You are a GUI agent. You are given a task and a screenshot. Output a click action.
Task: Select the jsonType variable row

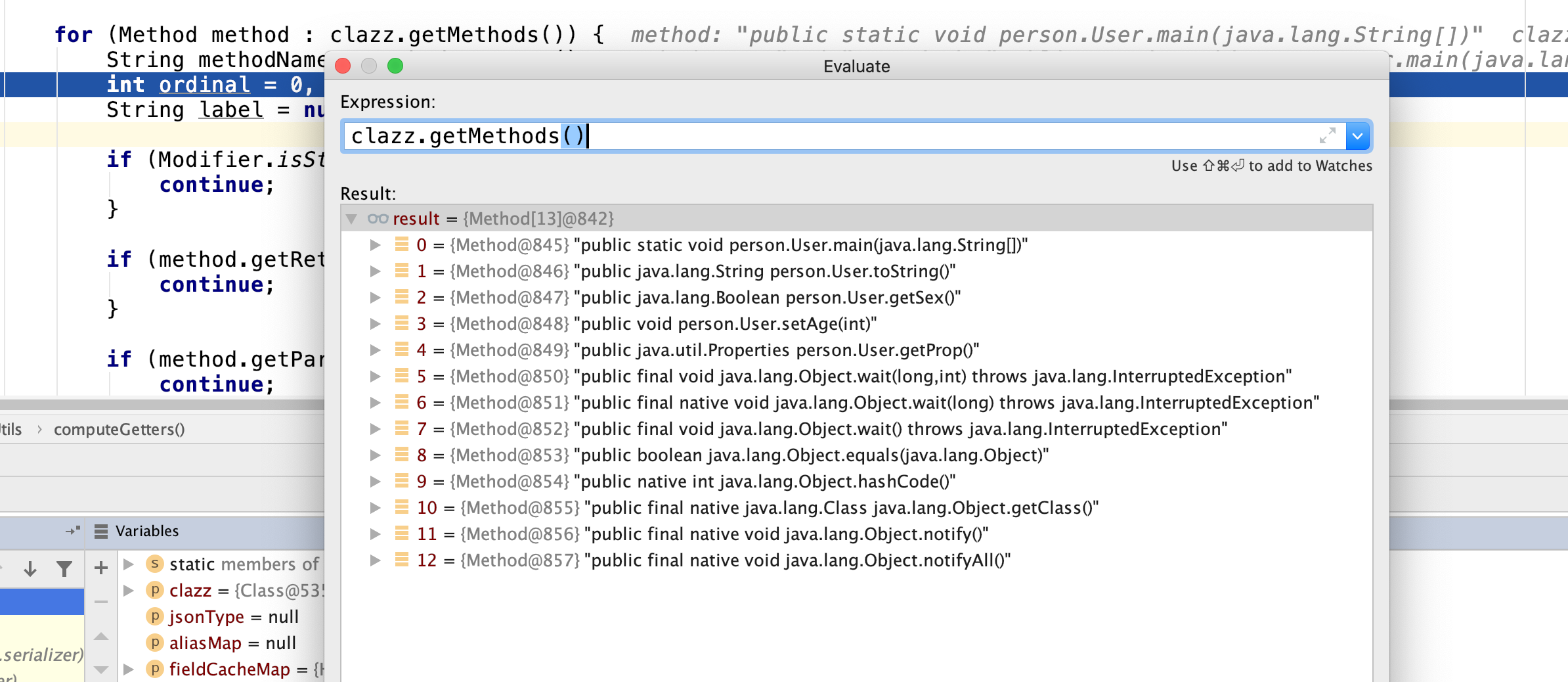(x=233, y=617)
